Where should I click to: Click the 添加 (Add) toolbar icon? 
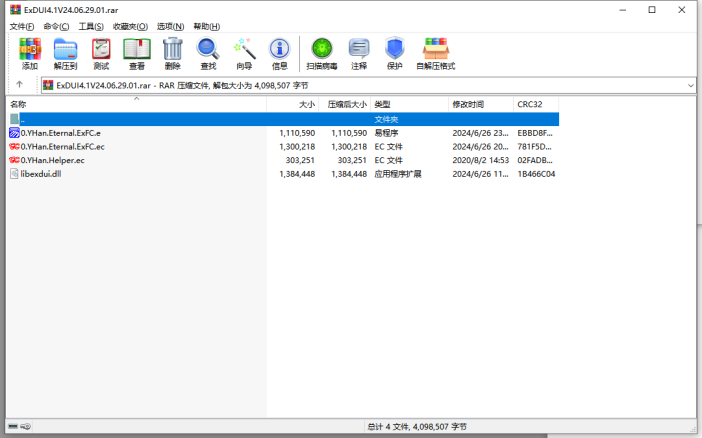[x=29, y=53]
